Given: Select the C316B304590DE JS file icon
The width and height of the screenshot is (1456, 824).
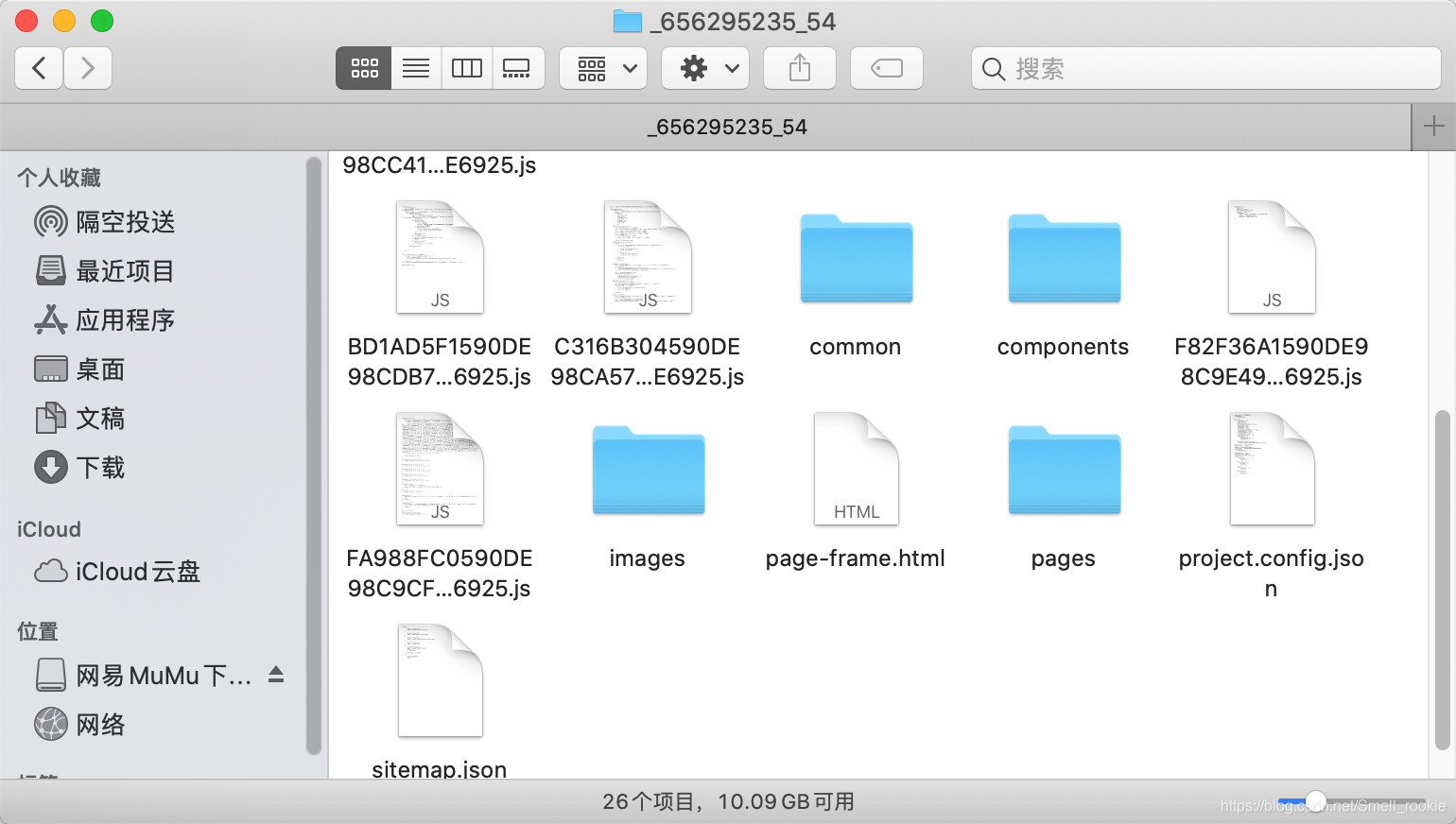Looking at the screenshot, I should (x=648, y=257).
